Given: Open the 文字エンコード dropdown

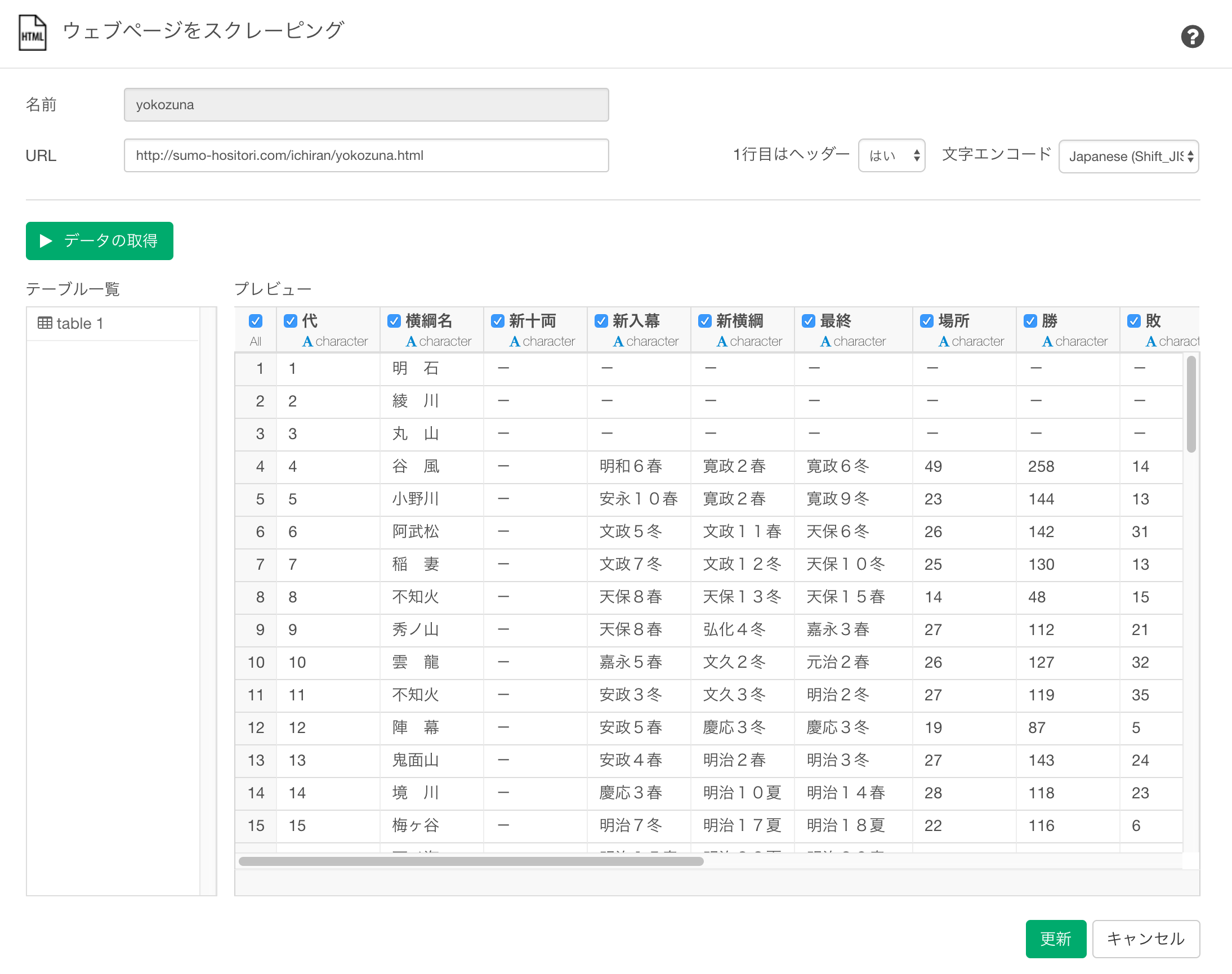Looking at the screenshot, I should pyautogui.click(x=1128, y=157).
